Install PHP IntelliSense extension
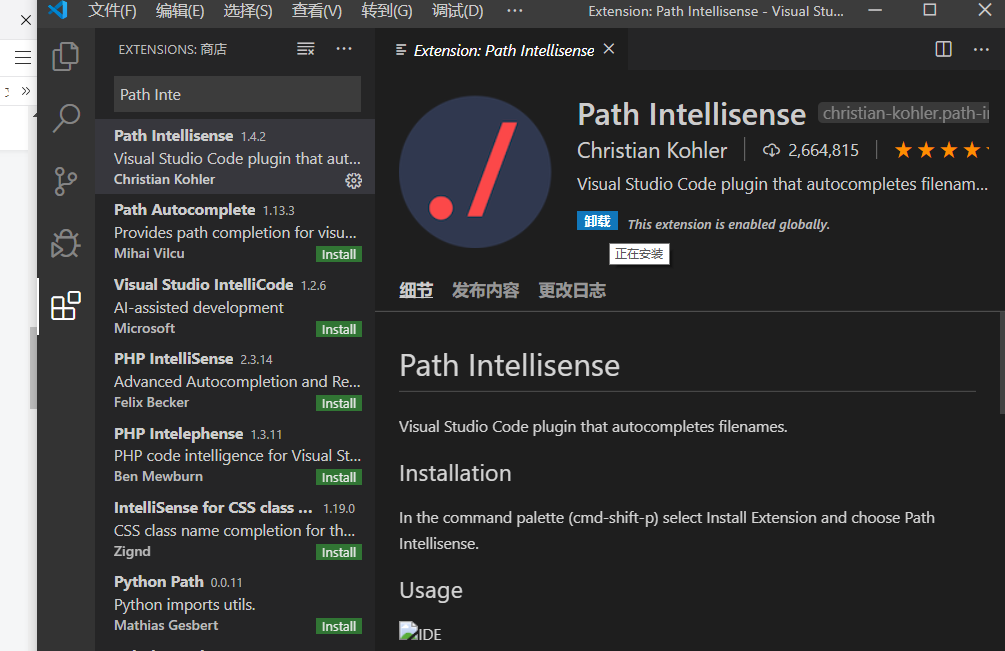 point(338,404)
